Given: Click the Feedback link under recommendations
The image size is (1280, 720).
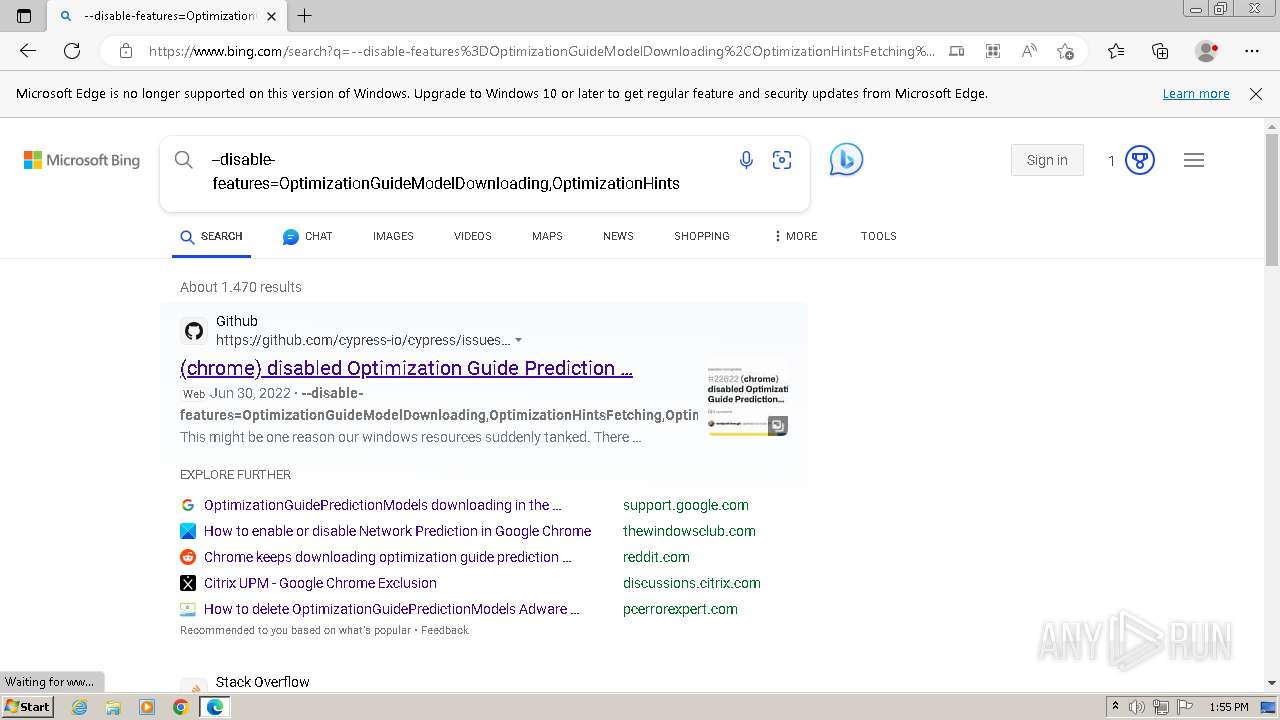Looking at the screenshot, I should coord(445,630).
